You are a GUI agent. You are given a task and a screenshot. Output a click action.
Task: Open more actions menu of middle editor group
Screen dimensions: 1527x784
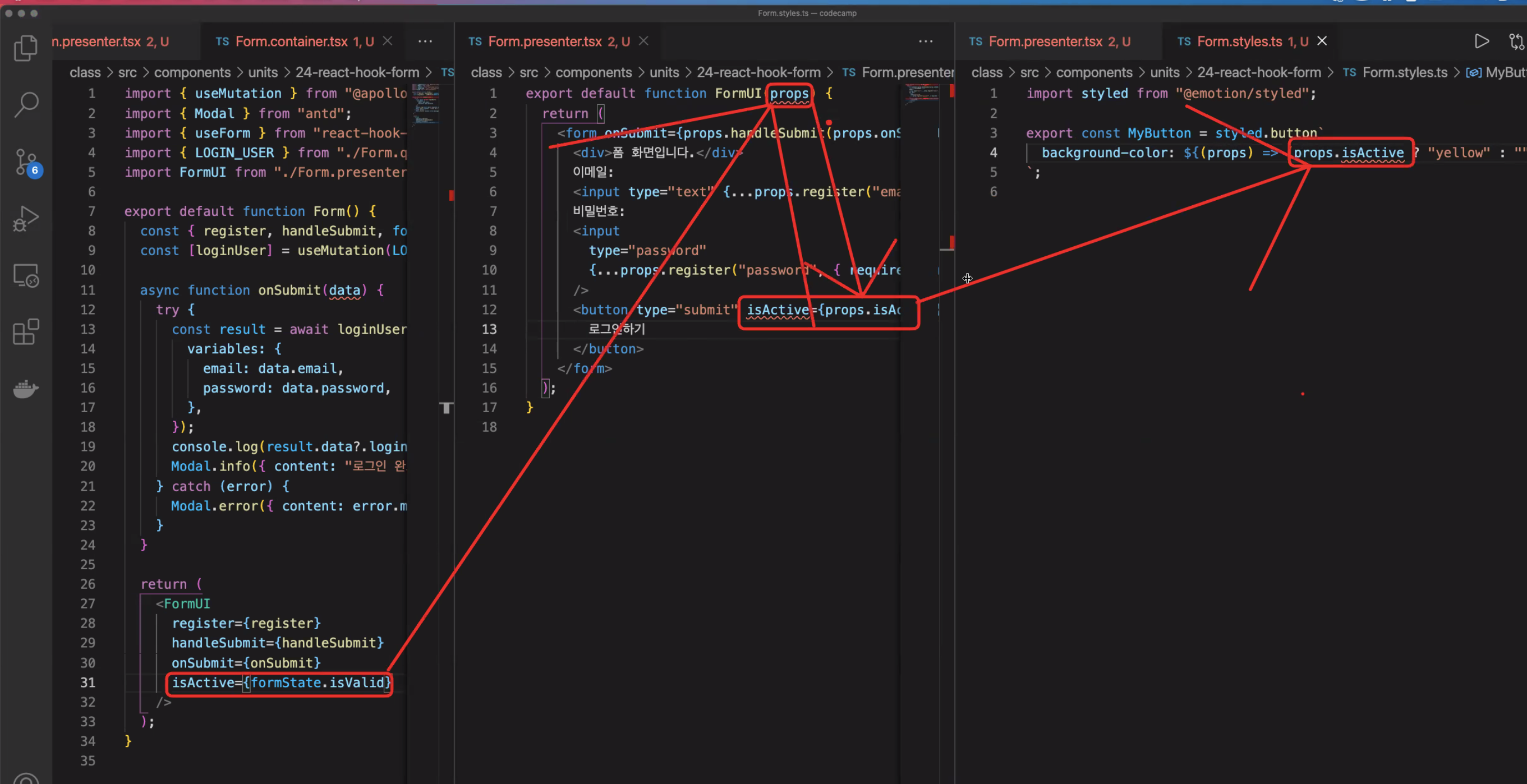(x=925, y=41)
